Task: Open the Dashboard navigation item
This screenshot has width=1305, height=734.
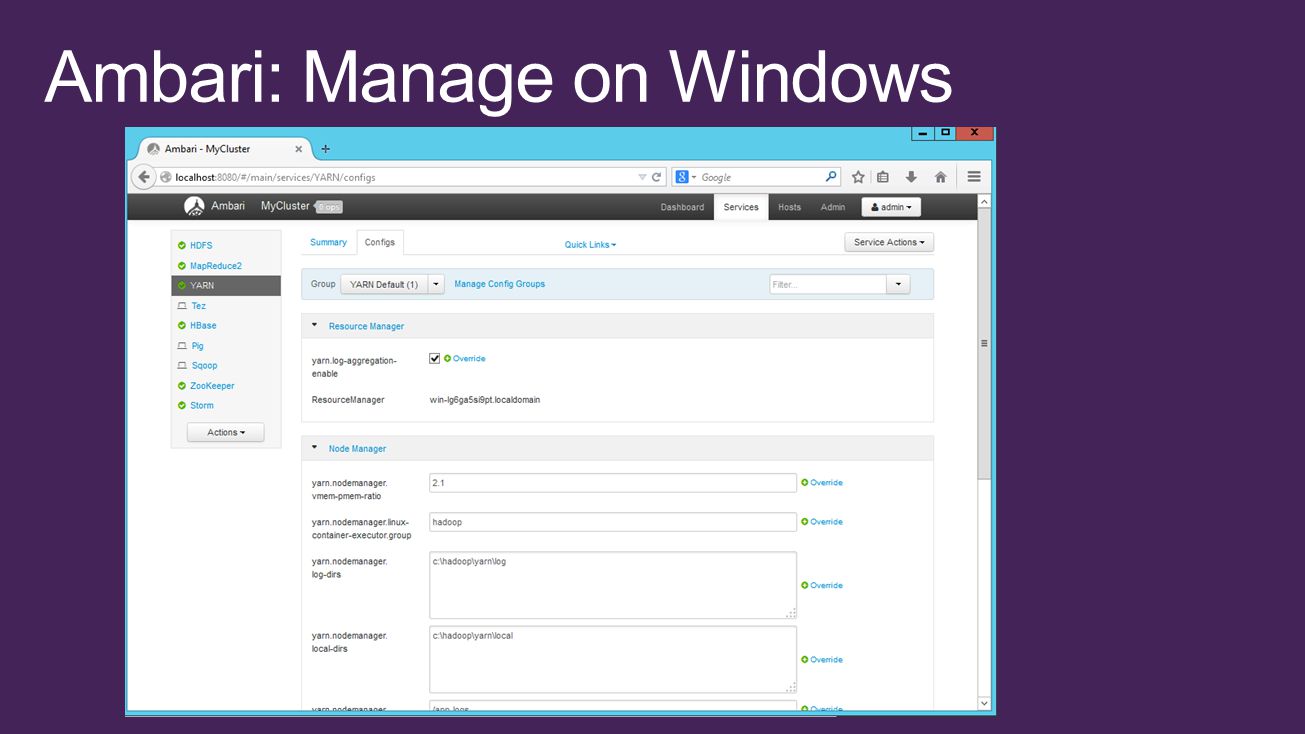Action: (x=682, y=207)
